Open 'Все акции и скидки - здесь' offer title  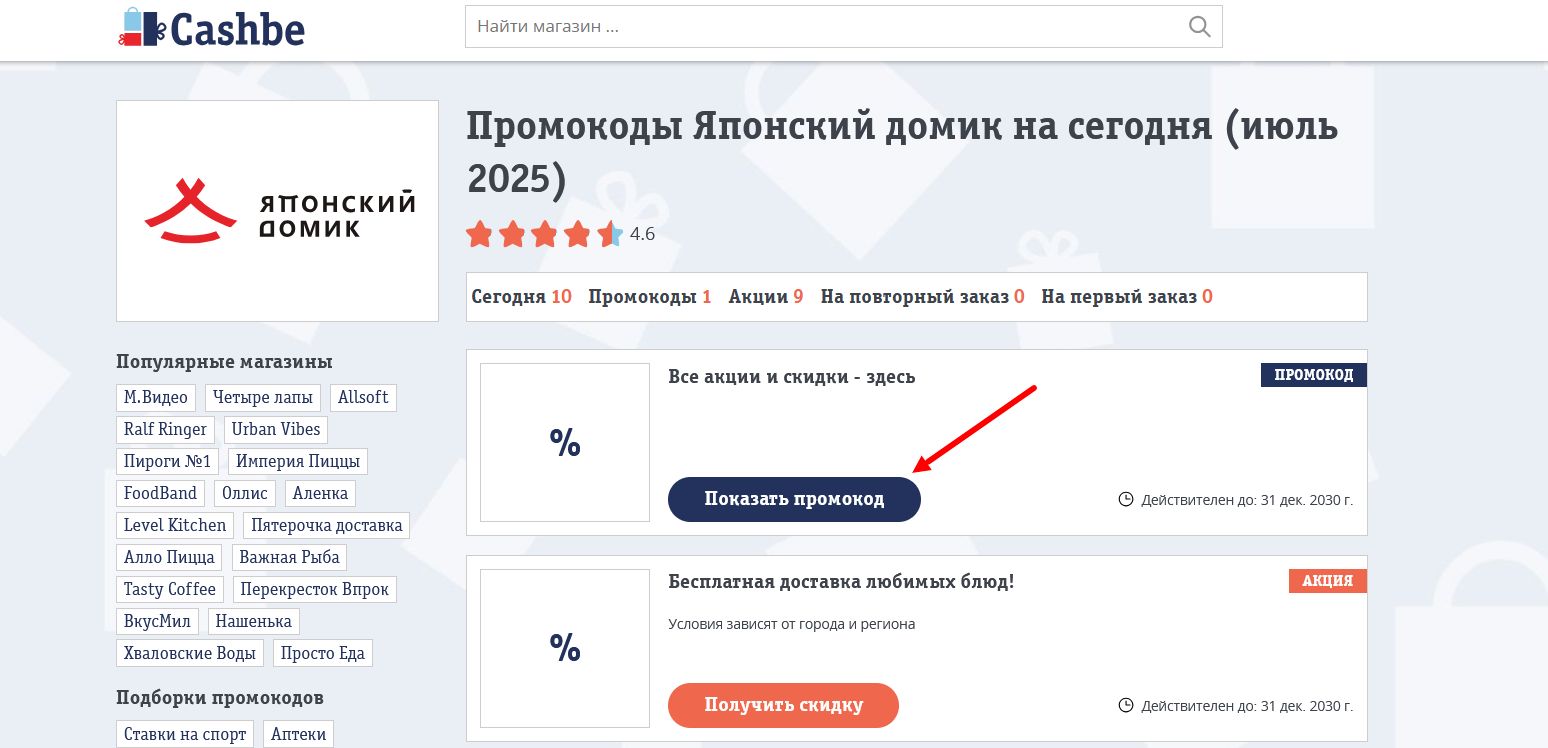(792, 377)
